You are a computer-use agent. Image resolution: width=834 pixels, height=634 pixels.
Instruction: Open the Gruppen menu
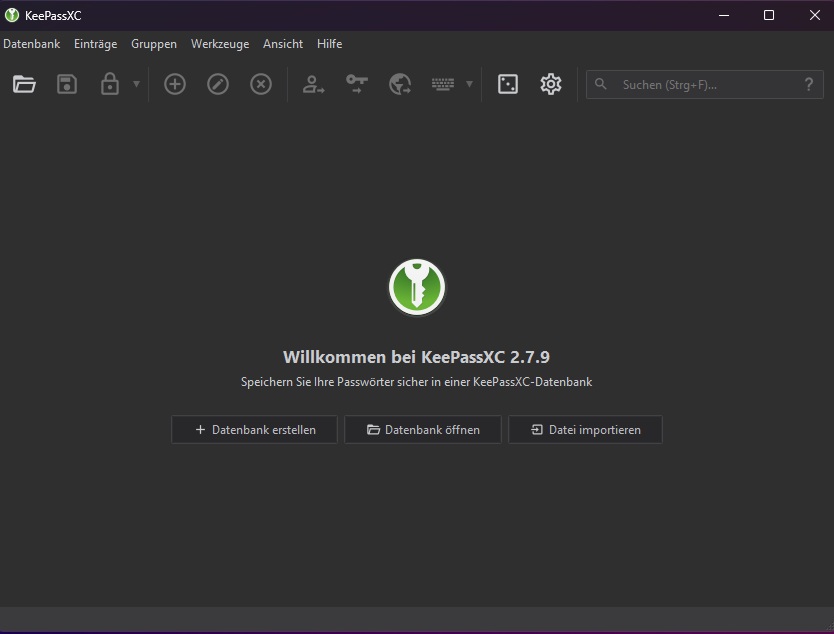pos(154,44)
